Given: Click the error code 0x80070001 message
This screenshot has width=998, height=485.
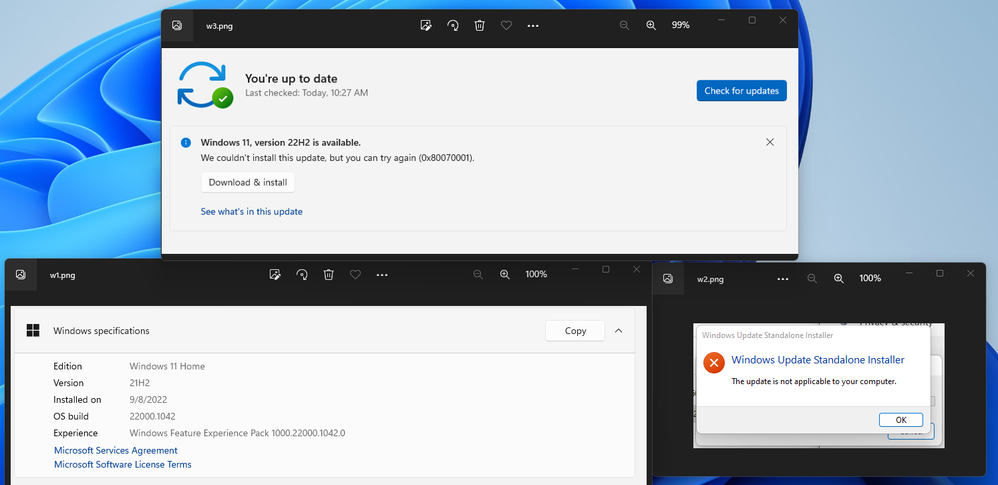Looking at the screenshot, I should coord(337,157).
